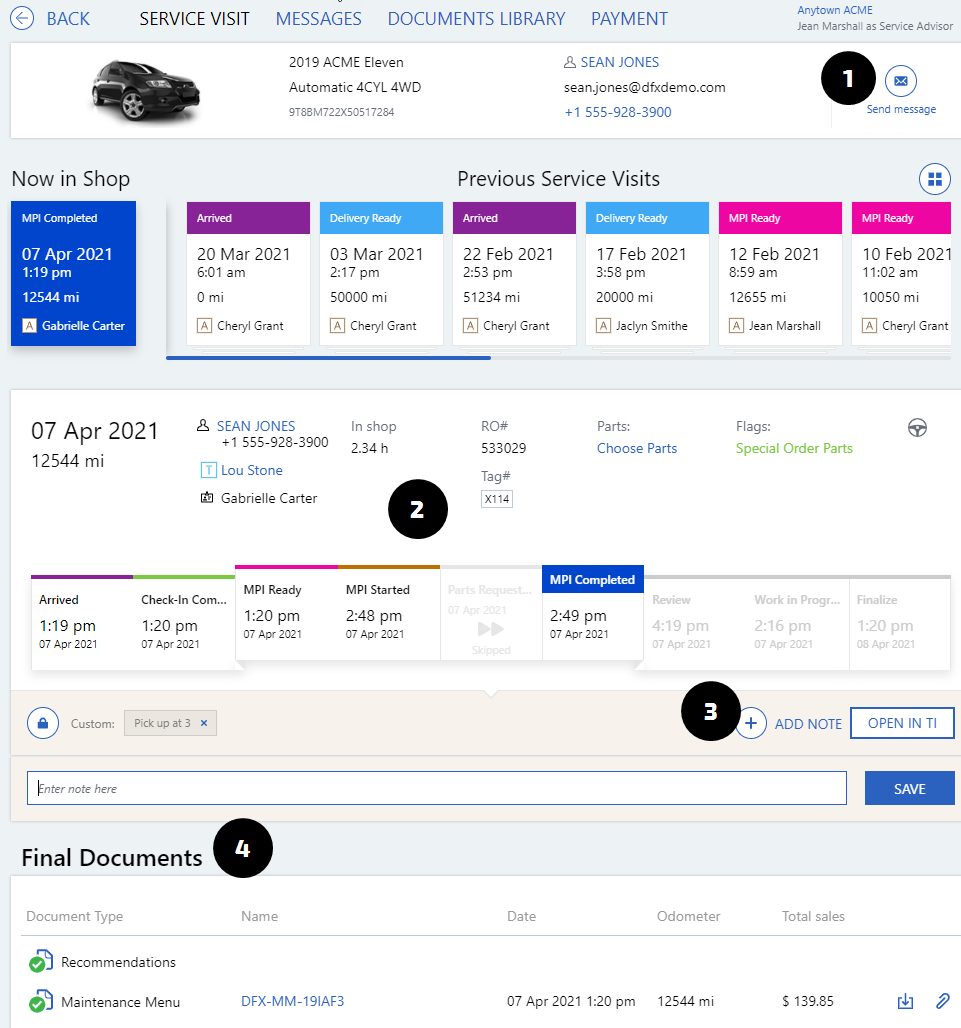Viewport: 961px width, 1028px height.
Task: Go to the Payment tab
Action: 629,18
